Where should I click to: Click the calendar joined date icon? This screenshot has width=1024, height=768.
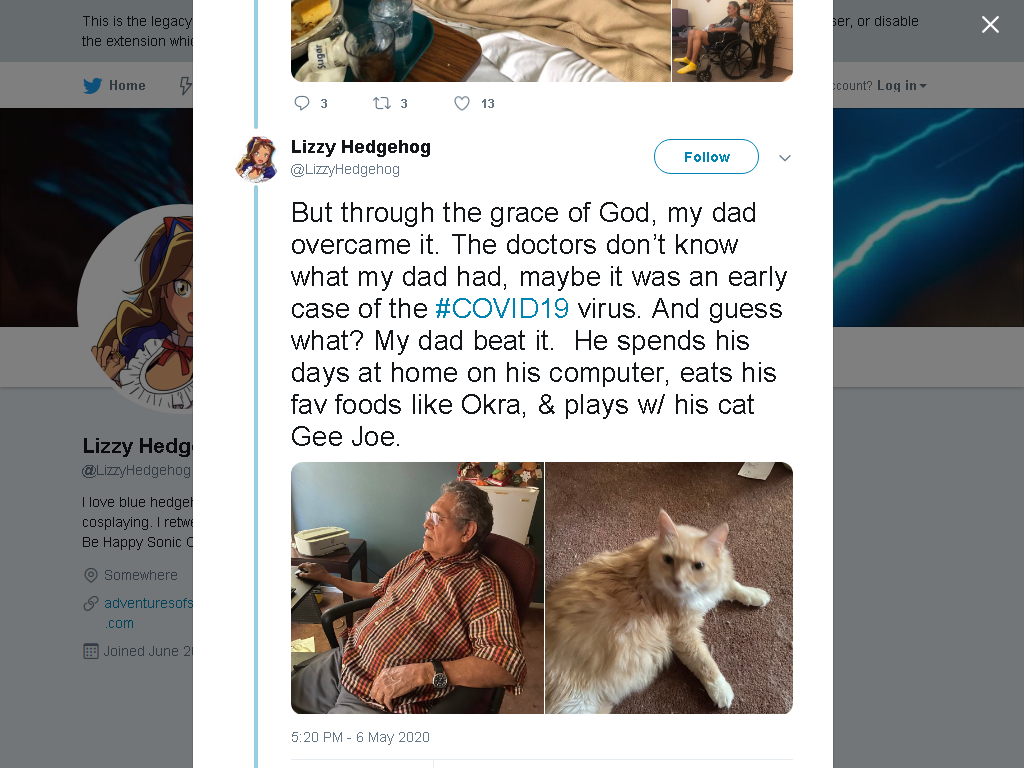click(x=91, y=651)
